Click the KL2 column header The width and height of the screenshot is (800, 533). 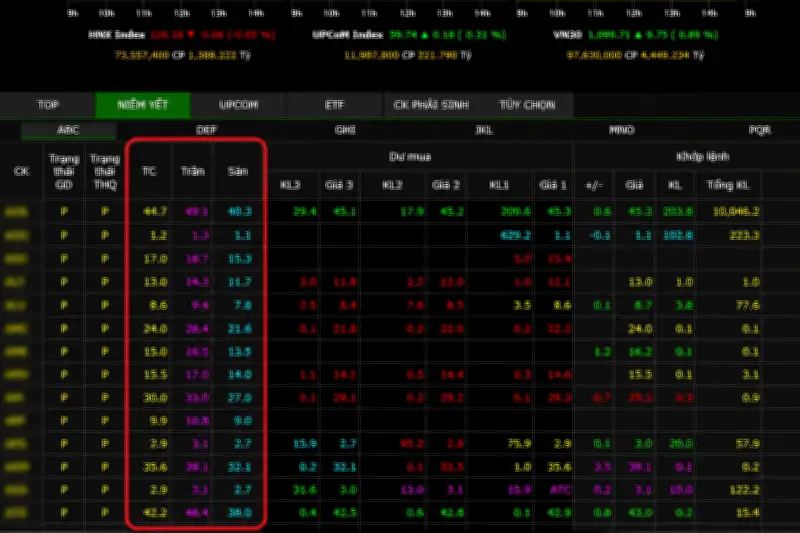tap(392, 185)
